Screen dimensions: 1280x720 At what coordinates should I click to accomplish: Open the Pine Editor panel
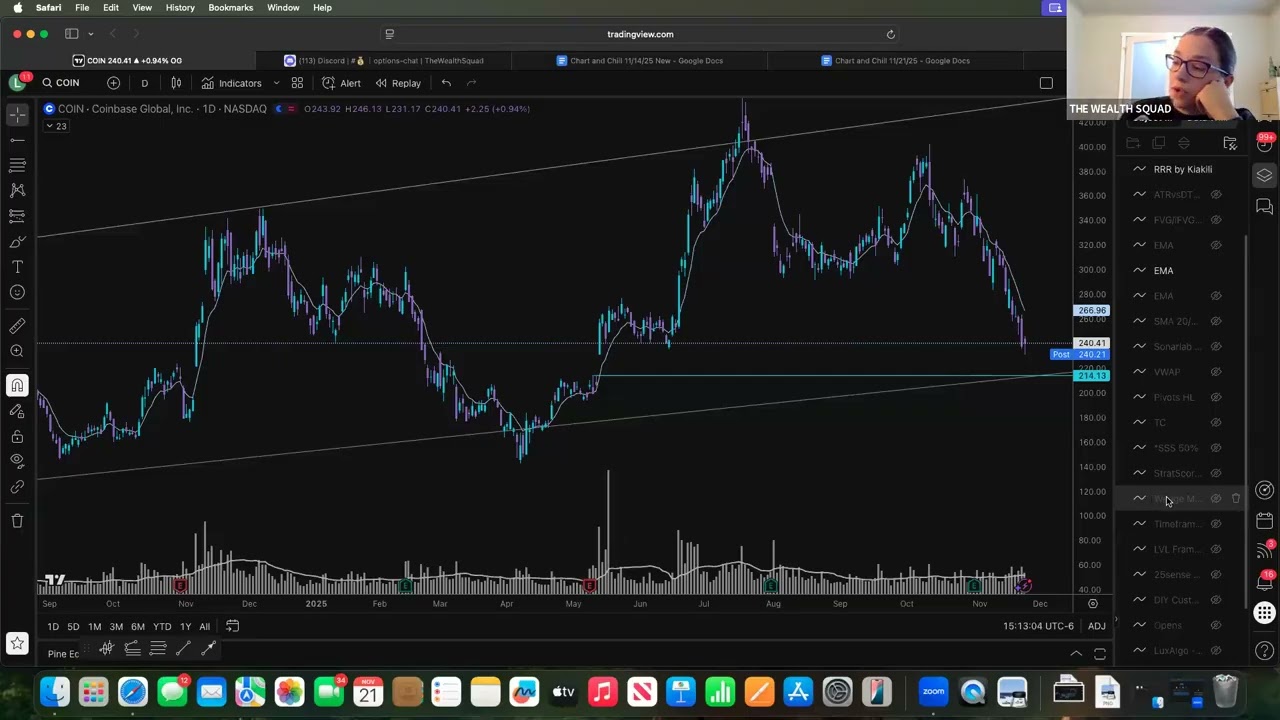(x=63, y=654)
